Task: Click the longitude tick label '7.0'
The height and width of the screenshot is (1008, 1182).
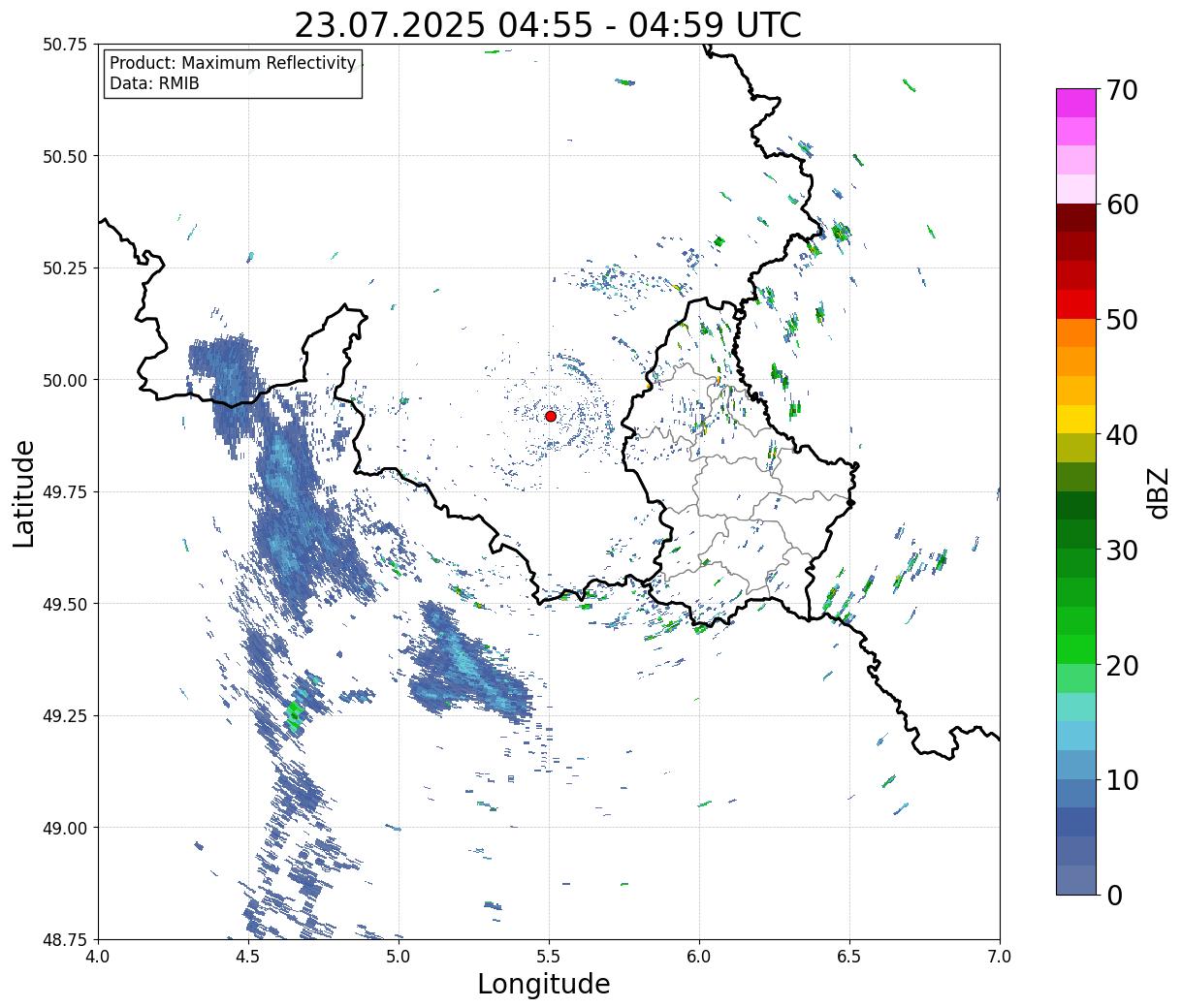Action: (x=1000, y=957)
